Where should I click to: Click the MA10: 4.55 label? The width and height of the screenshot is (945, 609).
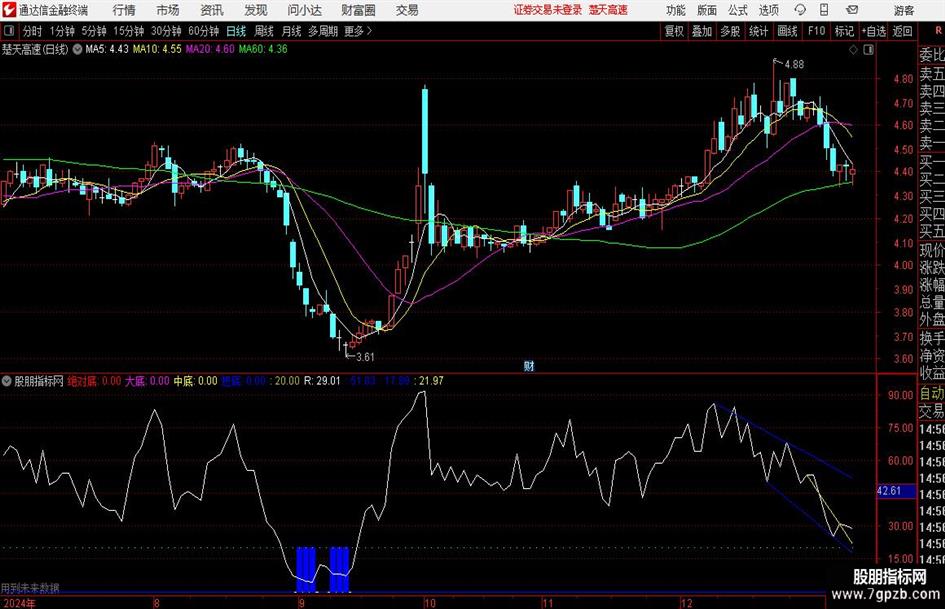[x=157, y=49]
